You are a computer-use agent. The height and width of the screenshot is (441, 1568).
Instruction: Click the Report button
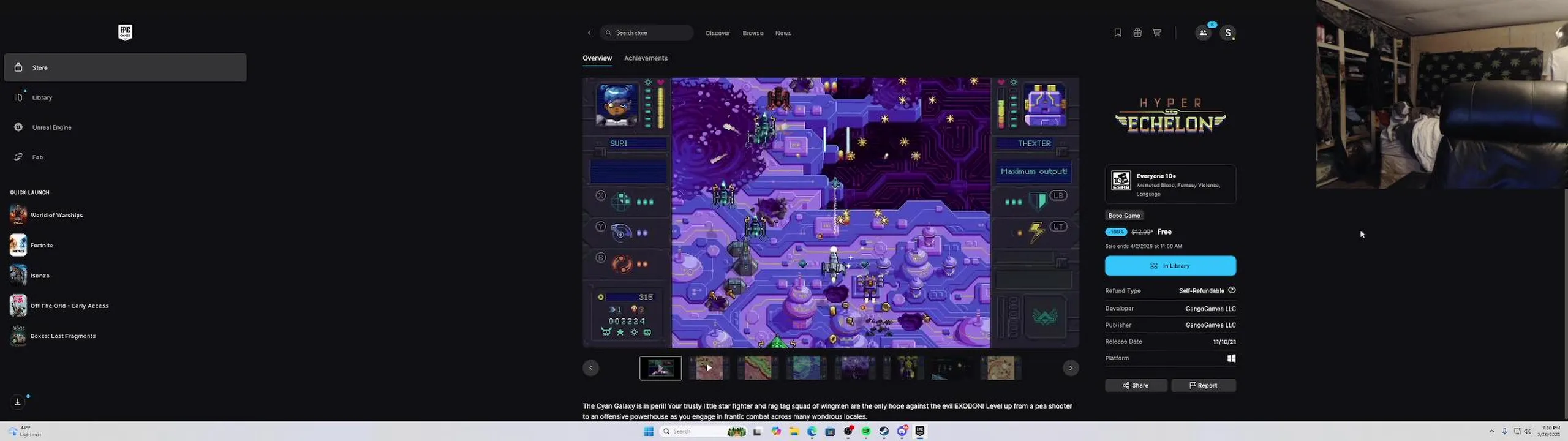[1204, 385]
